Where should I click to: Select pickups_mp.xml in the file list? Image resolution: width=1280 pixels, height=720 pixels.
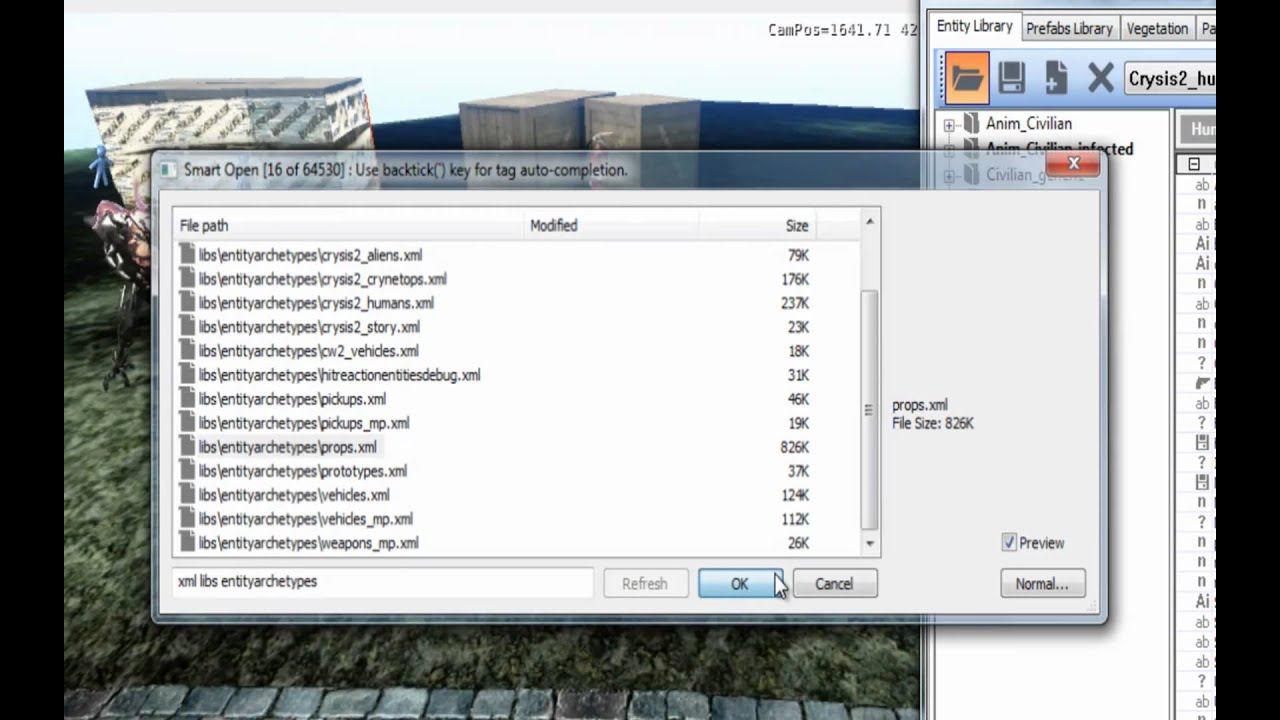[x=303, y=423]
